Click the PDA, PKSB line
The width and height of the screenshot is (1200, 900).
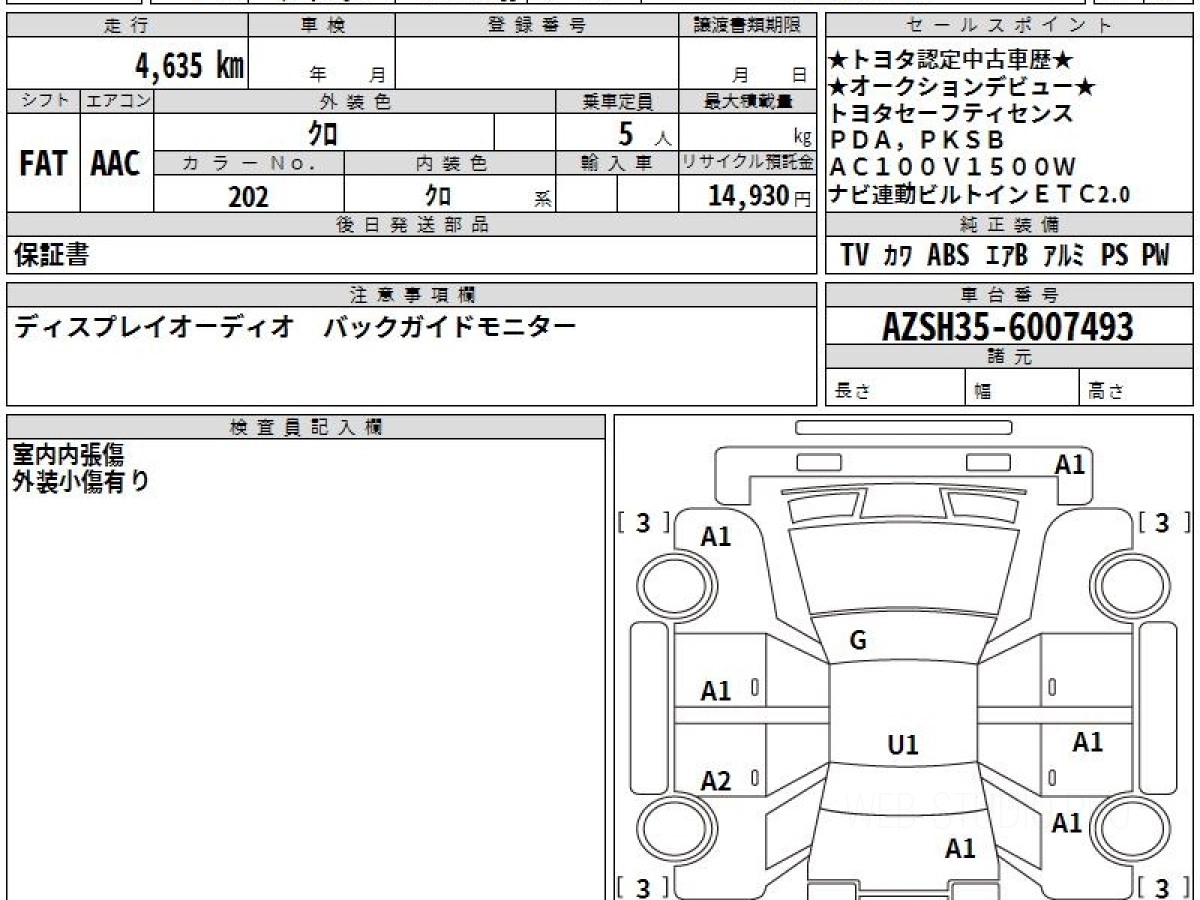917,141
